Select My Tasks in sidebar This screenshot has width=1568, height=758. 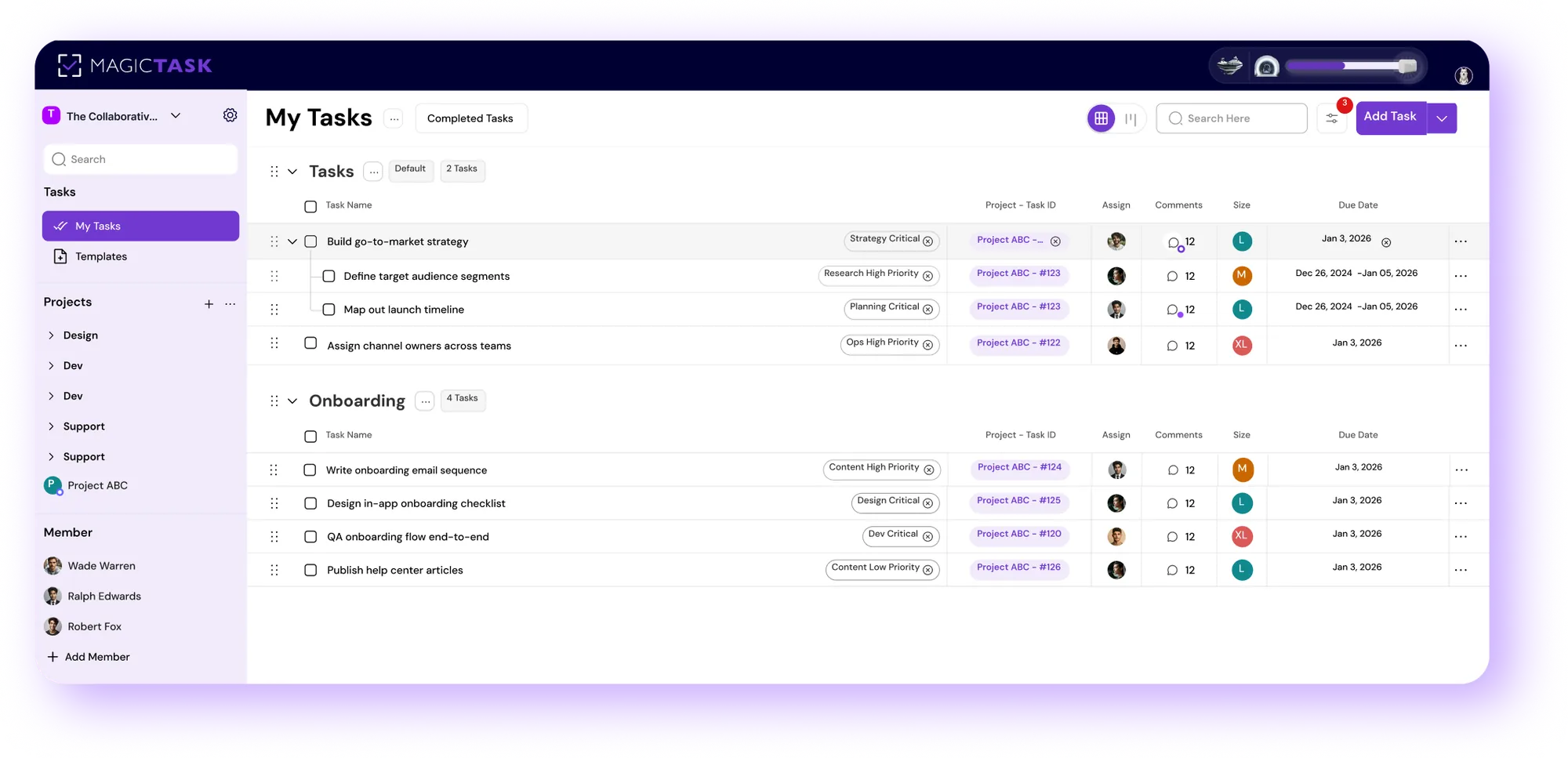(x=140, y=226)
